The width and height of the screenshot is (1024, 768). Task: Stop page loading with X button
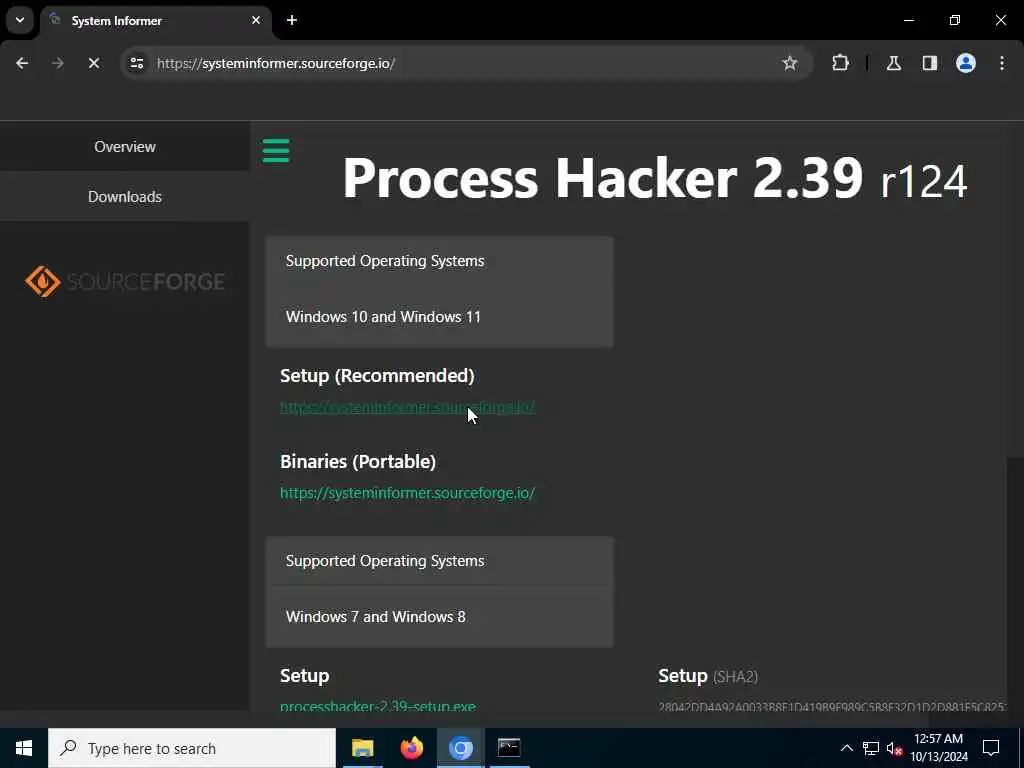(x=94, y=63)
